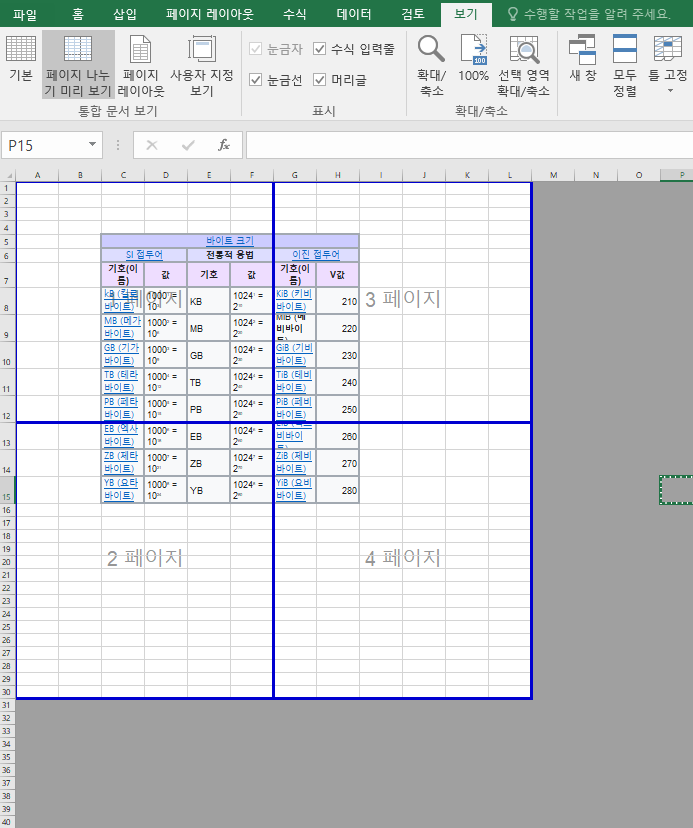The width and height of the screenshot is (693, 828).
Task: Open Page Layout (페이지 레이아웃) view
Action: pos(141,65)
